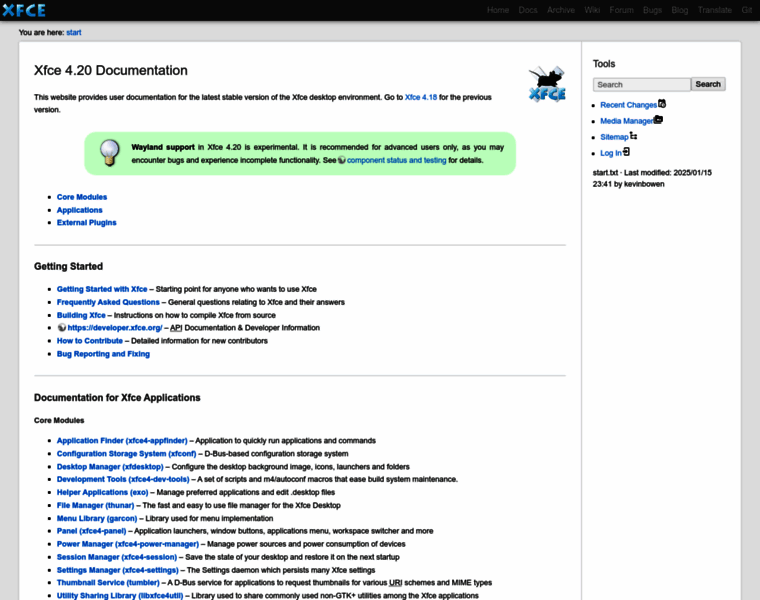Open Recent Changes in Tools
The width and height of the screenshot is (760, 600).
tap(629, 105)
